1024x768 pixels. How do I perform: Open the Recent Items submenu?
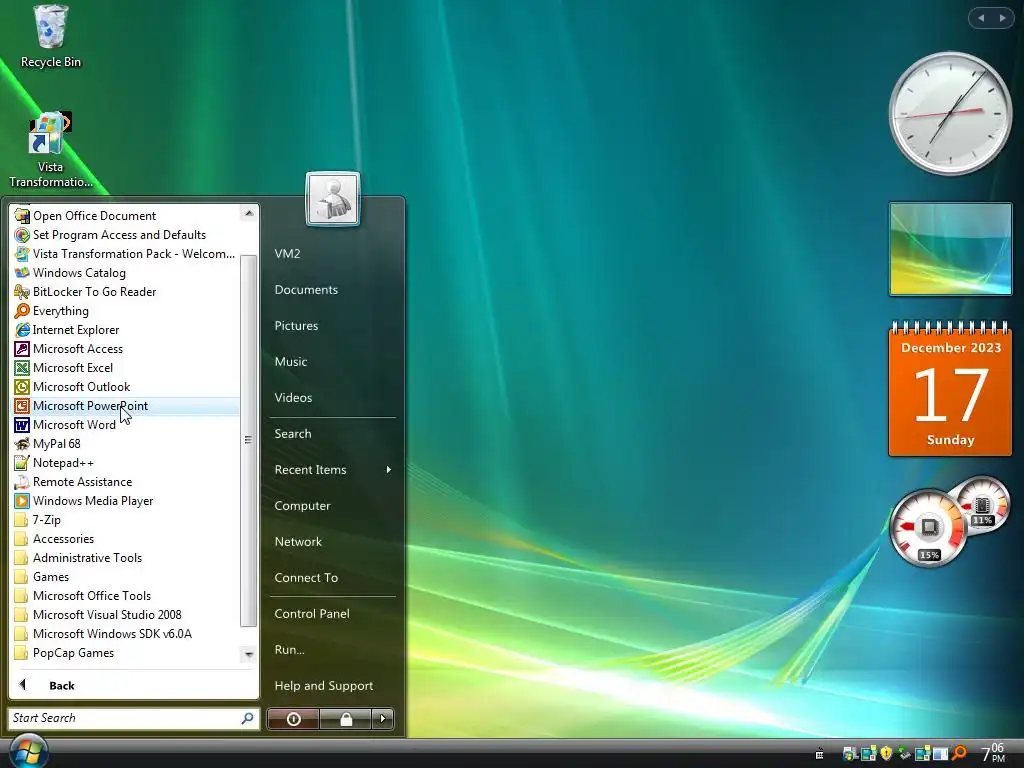coord(332,470)
